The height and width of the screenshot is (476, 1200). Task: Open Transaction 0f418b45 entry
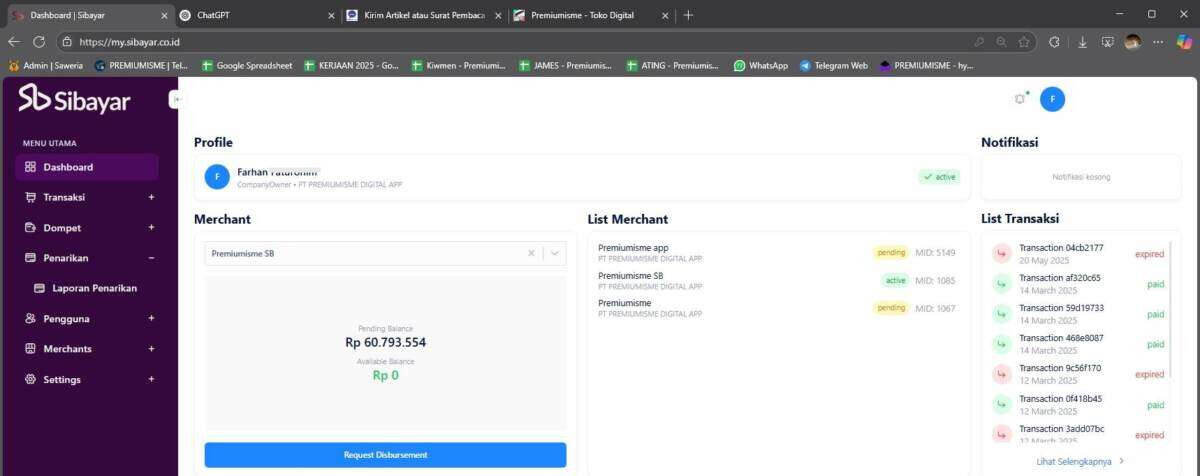(1078, 404)
